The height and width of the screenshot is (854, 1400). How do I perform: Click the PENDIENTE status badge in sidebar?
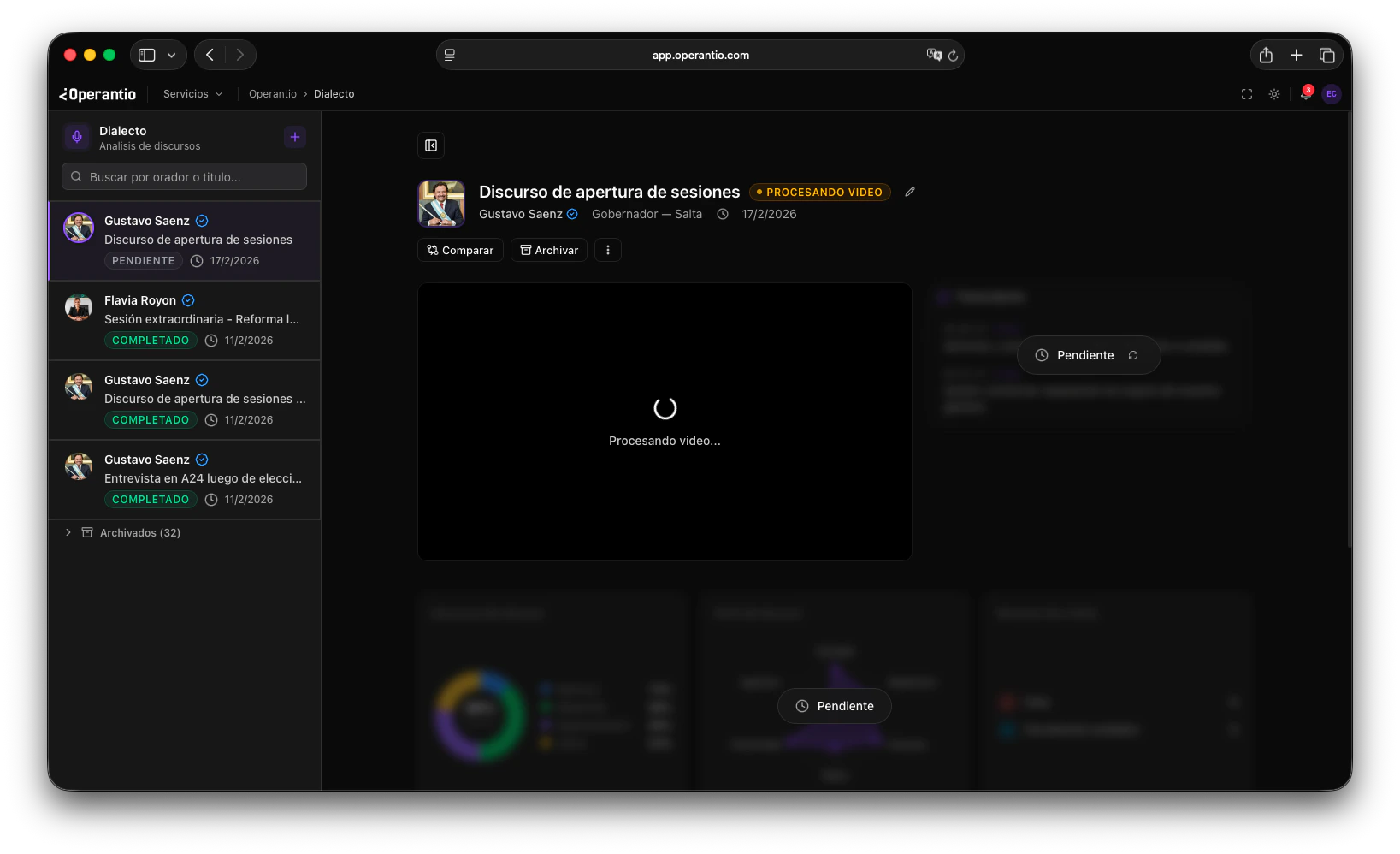tap(144, 261)
